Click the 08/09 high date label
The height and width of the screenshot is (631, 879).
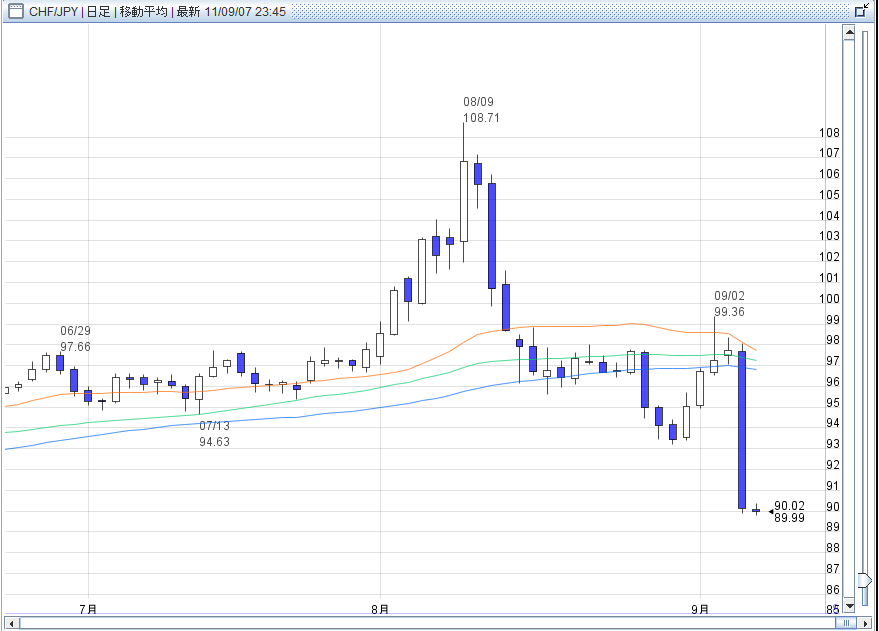pos(478,101)
